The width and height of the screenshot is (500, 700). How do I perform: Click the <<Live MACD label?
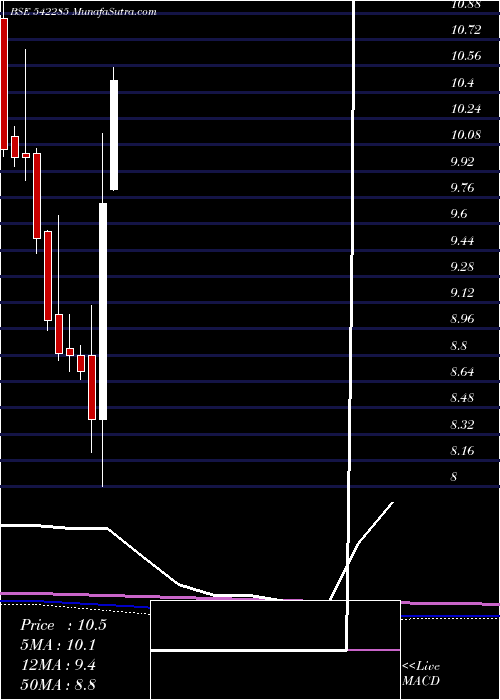[x=421, y=674]
